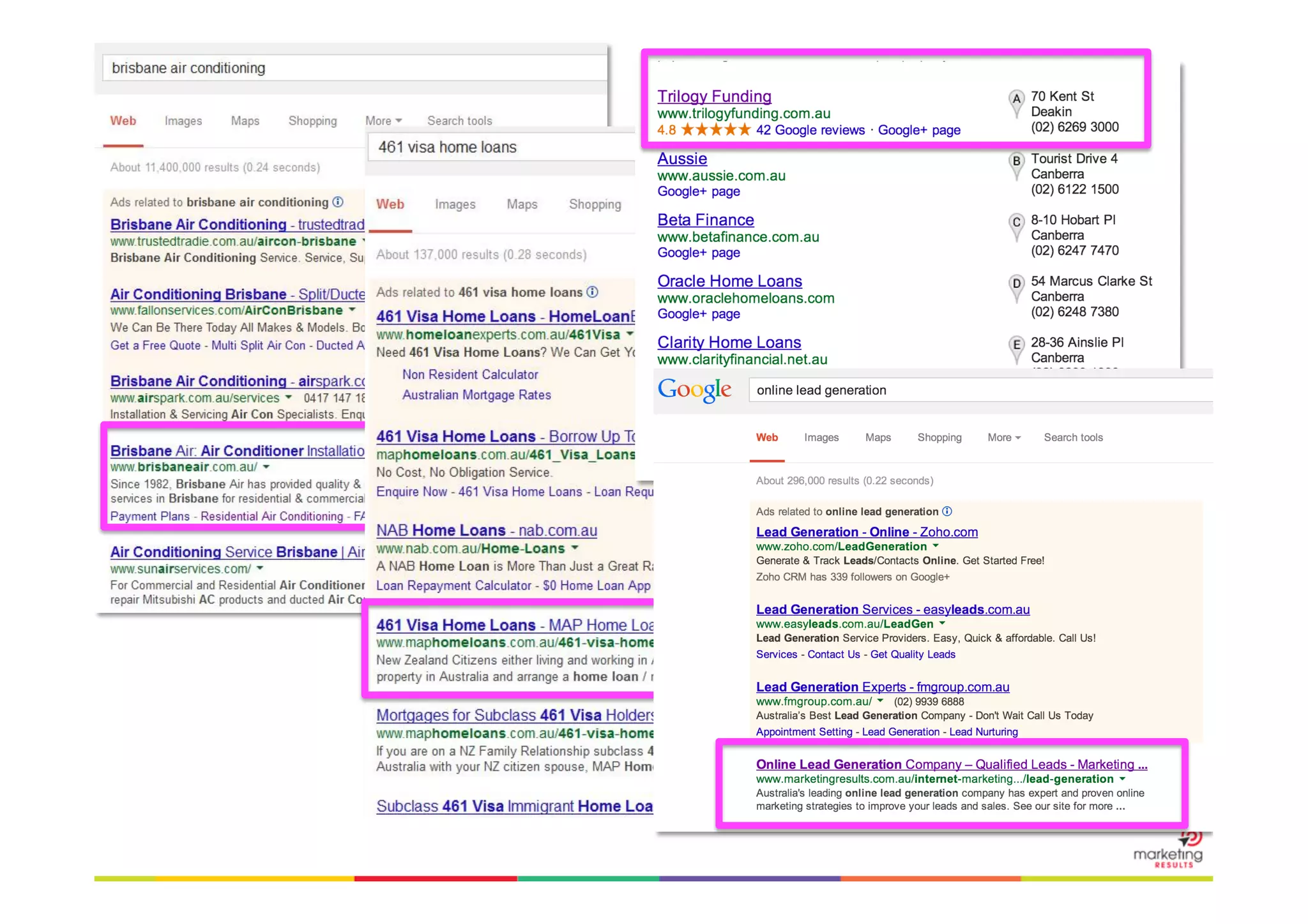Open Non Resident Calculator sitelink

[470, 375]
